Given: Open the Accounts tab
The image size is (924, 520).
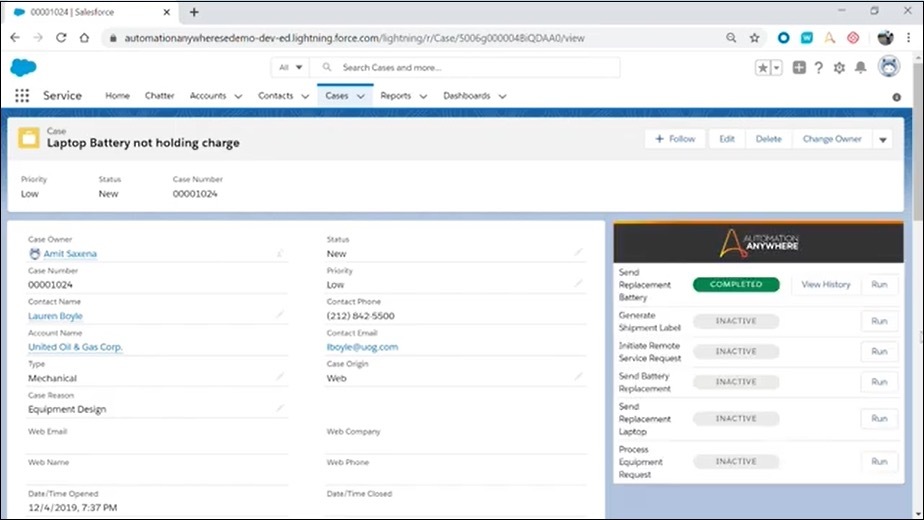Looking at the screenshot, I should point(208,96).
